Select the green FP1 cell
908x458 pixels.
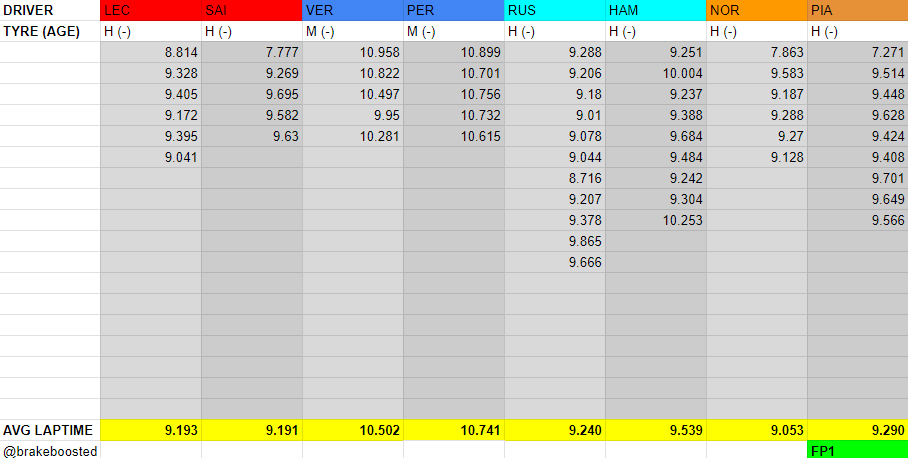(857, 450)
